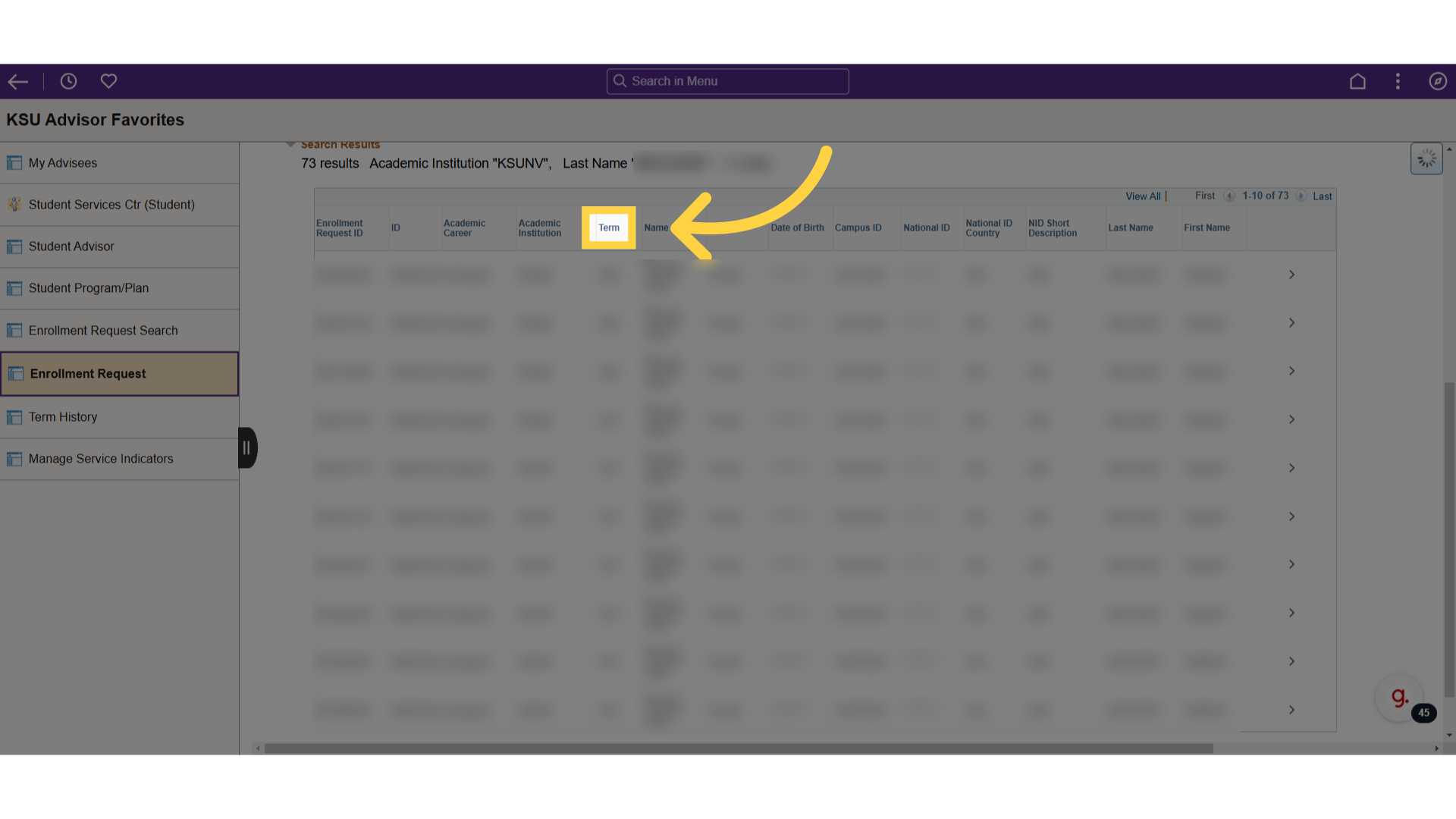The width and height of the screenshot is (1456, 819).
Task: Click First page link
Action: pos(1204,196)
